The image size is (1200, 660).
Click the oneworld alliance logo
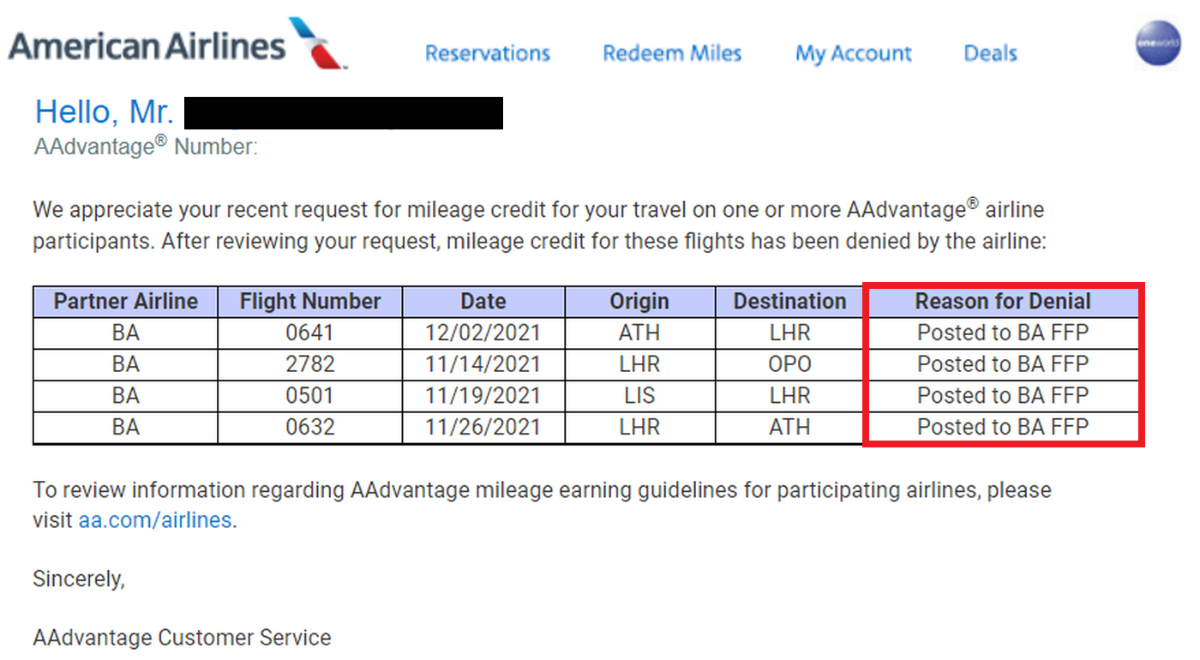pos(1158,44)
